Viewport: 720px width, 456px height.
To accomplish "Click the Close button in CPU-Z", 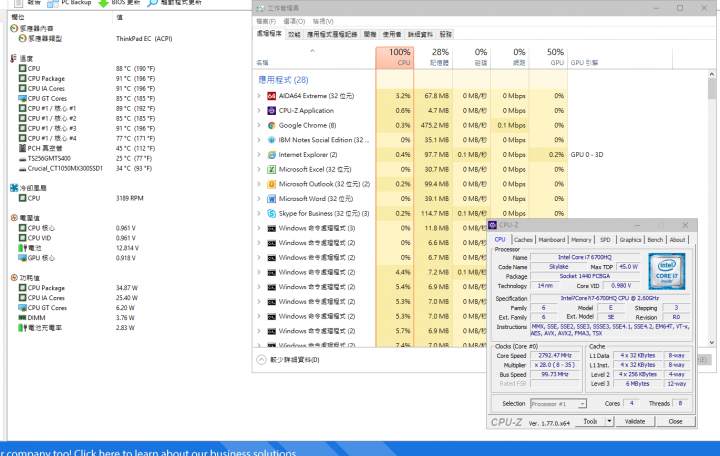I will 675,421.
